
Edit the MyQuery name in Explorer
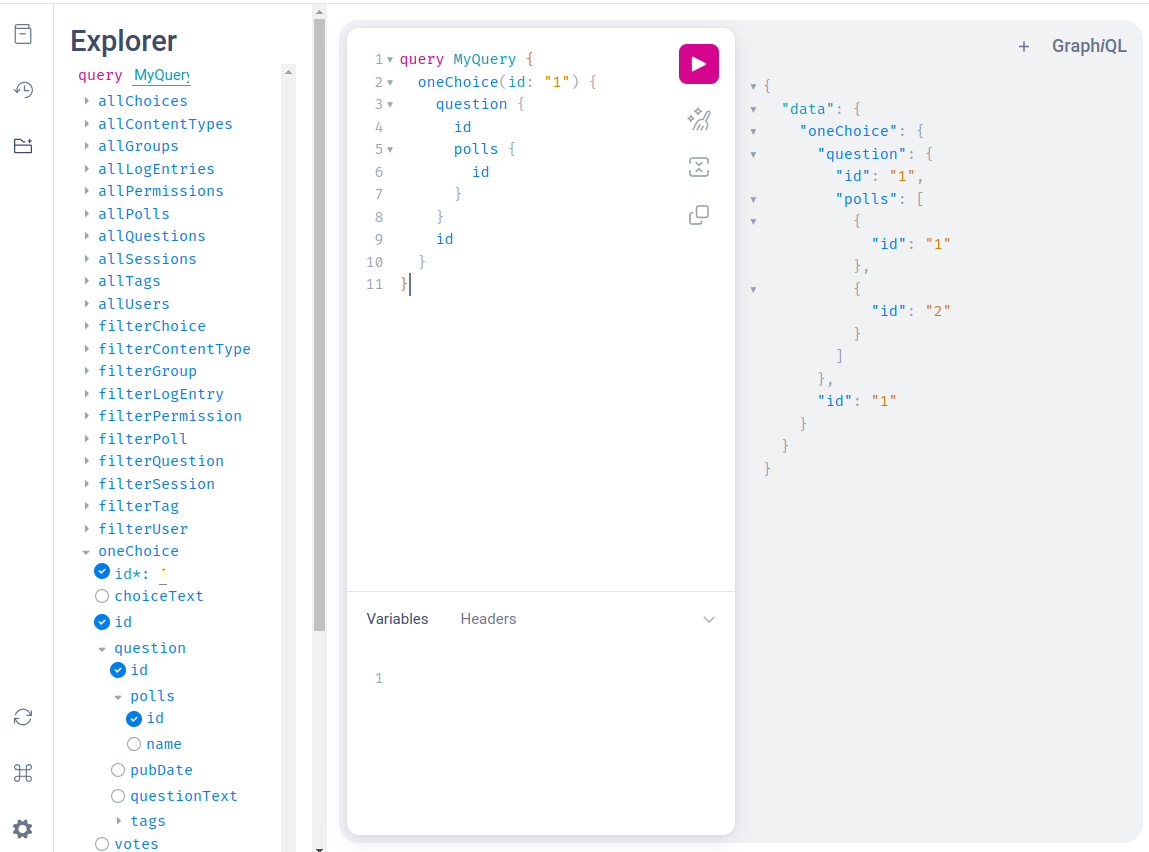point(162,75)
